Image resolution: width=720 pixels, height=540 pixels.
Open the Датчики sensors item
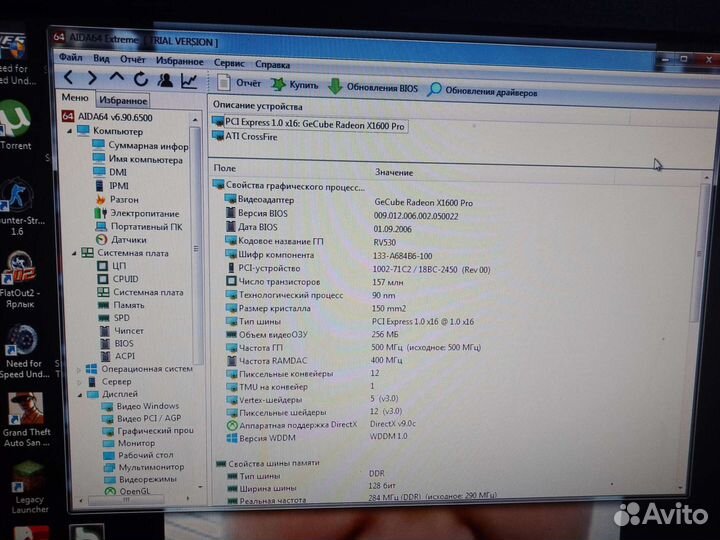click(x=121, y=240)
